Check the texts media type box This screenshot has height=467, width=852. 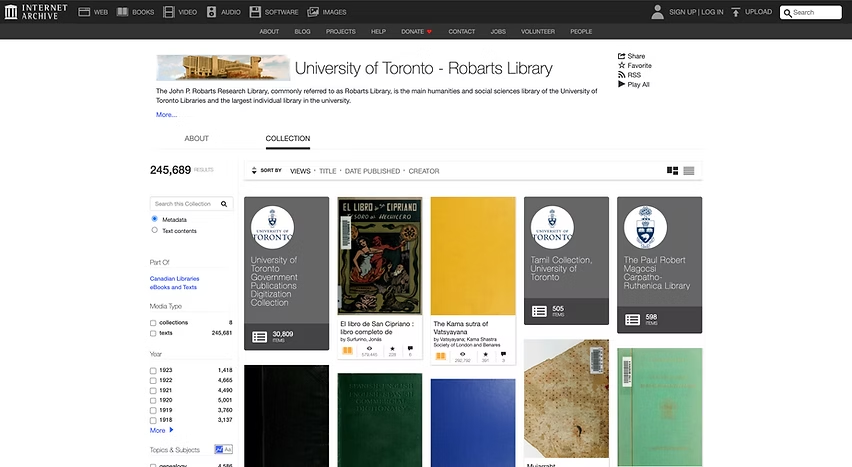pos(153,333)
